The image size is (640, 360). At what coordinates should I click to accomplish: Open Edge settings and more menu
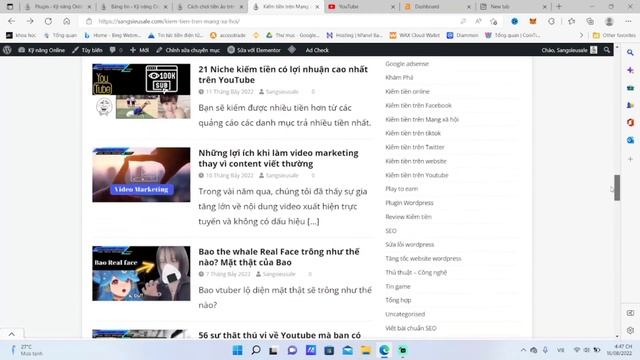tap(628, 21)
